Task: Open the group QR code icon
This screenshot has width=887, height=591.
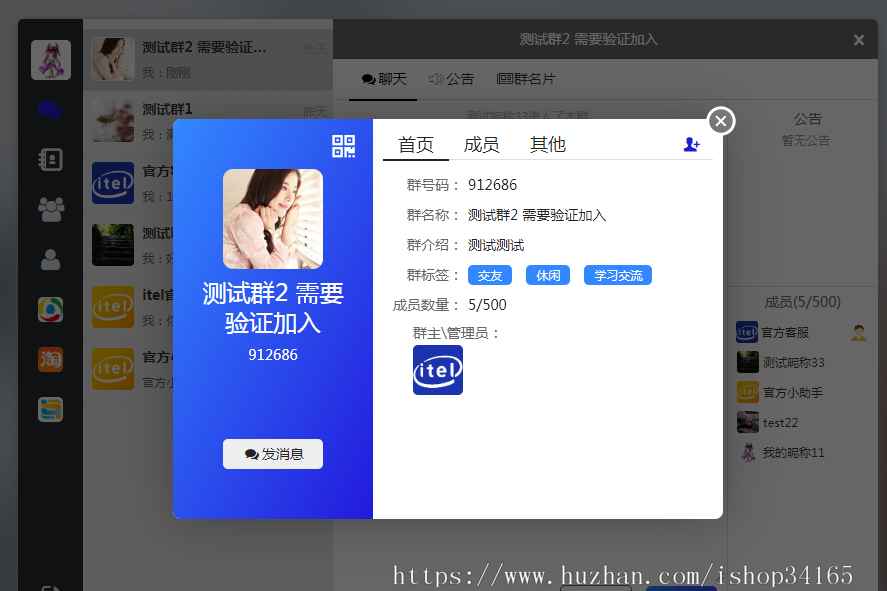Action: [x=343, y=147]
